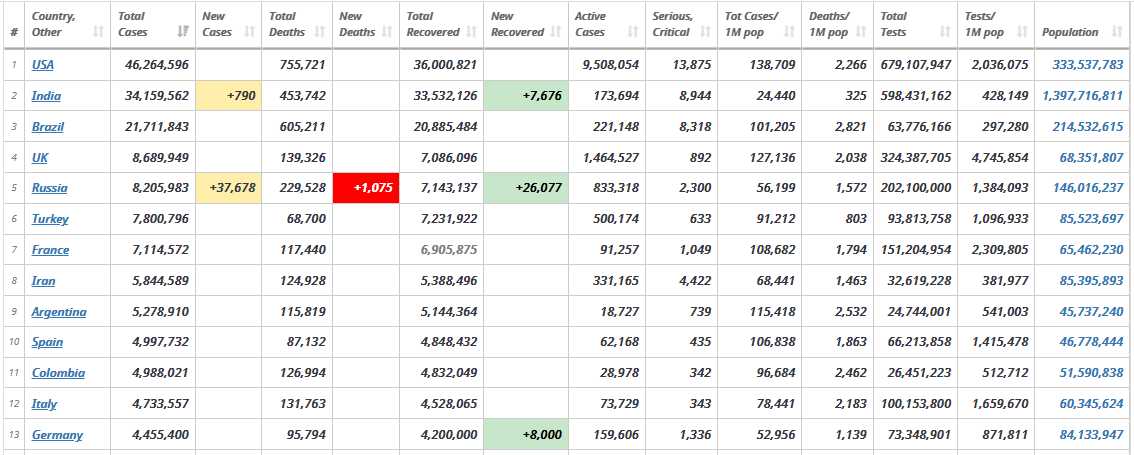
Task: Open the Argentina country link
Action: (59, 312)
